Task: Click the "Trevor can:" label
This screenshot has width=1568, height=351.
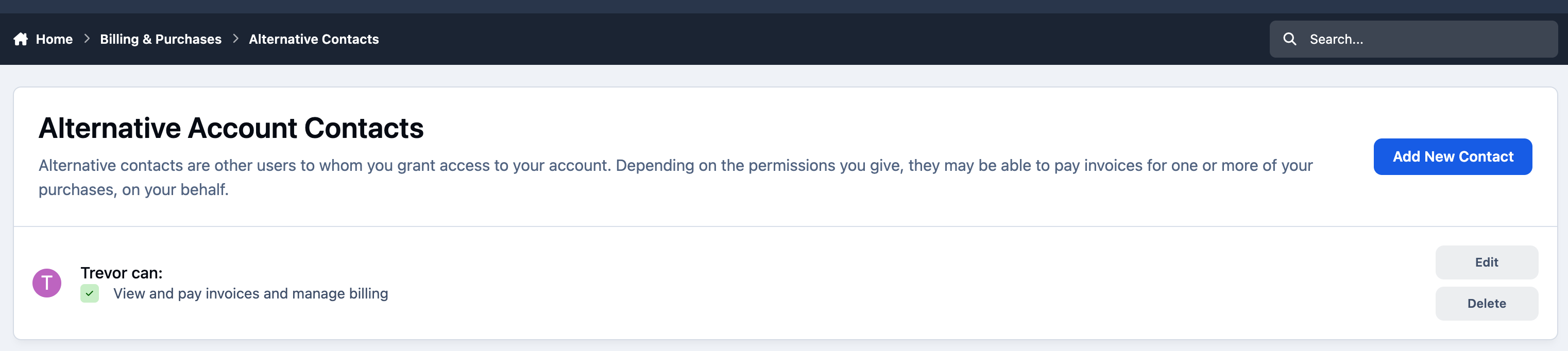Action: coord(121,273)
